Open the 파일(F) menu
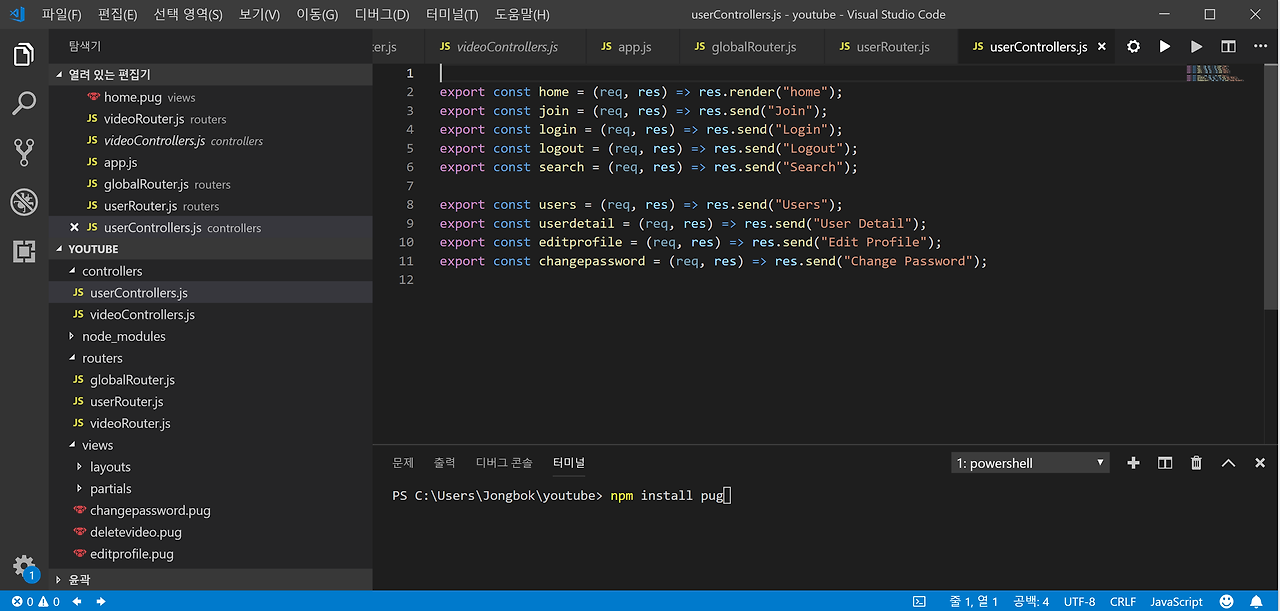Viewport: 1280px width, 611px height. [62, 15]
